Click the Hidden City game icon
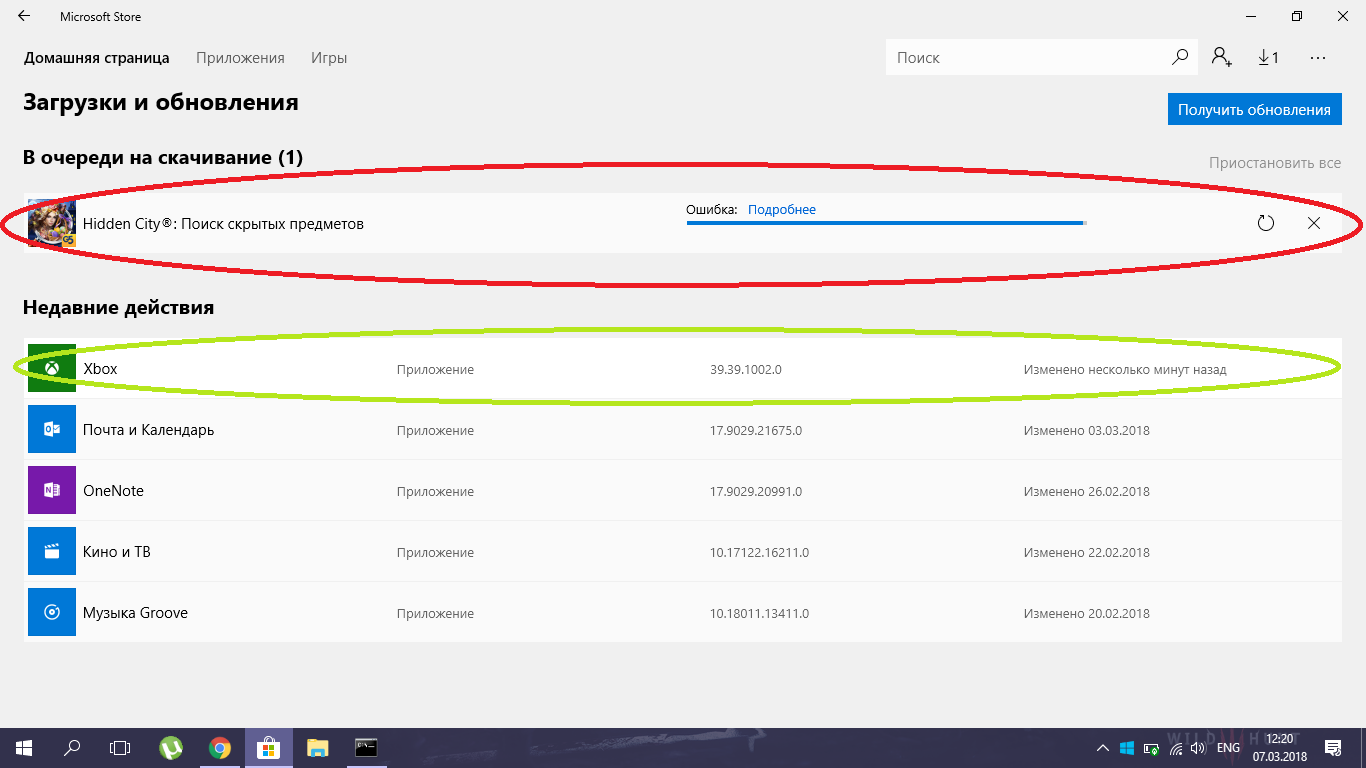The image size is (1366, 768). click(x=52, y=223)
